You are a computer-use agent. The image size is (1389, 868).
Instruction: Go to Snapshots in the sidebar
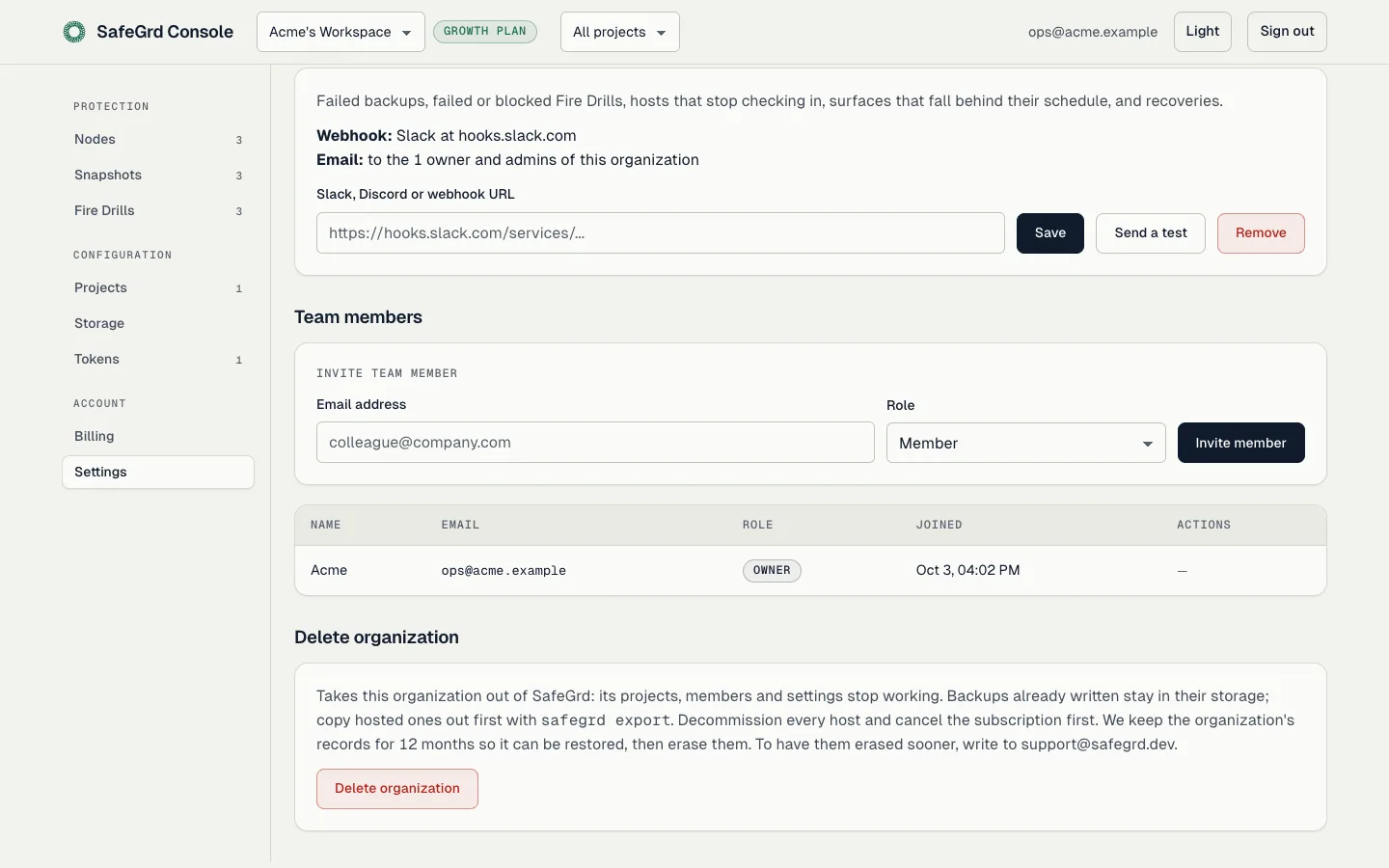click(x=158, y=175)
